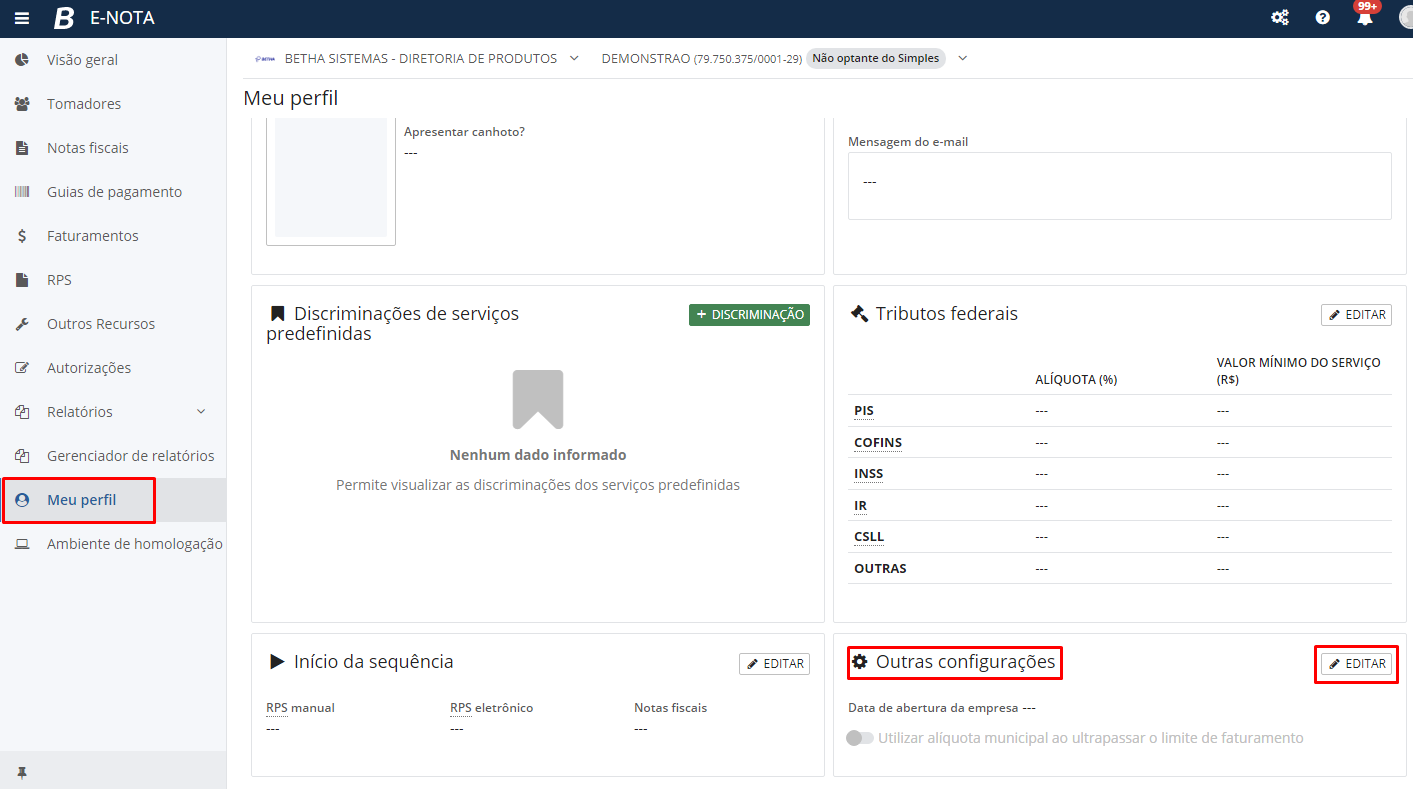Click the RPS manual label
This screenshot has height=789, width=1413.
click(300, 708)
